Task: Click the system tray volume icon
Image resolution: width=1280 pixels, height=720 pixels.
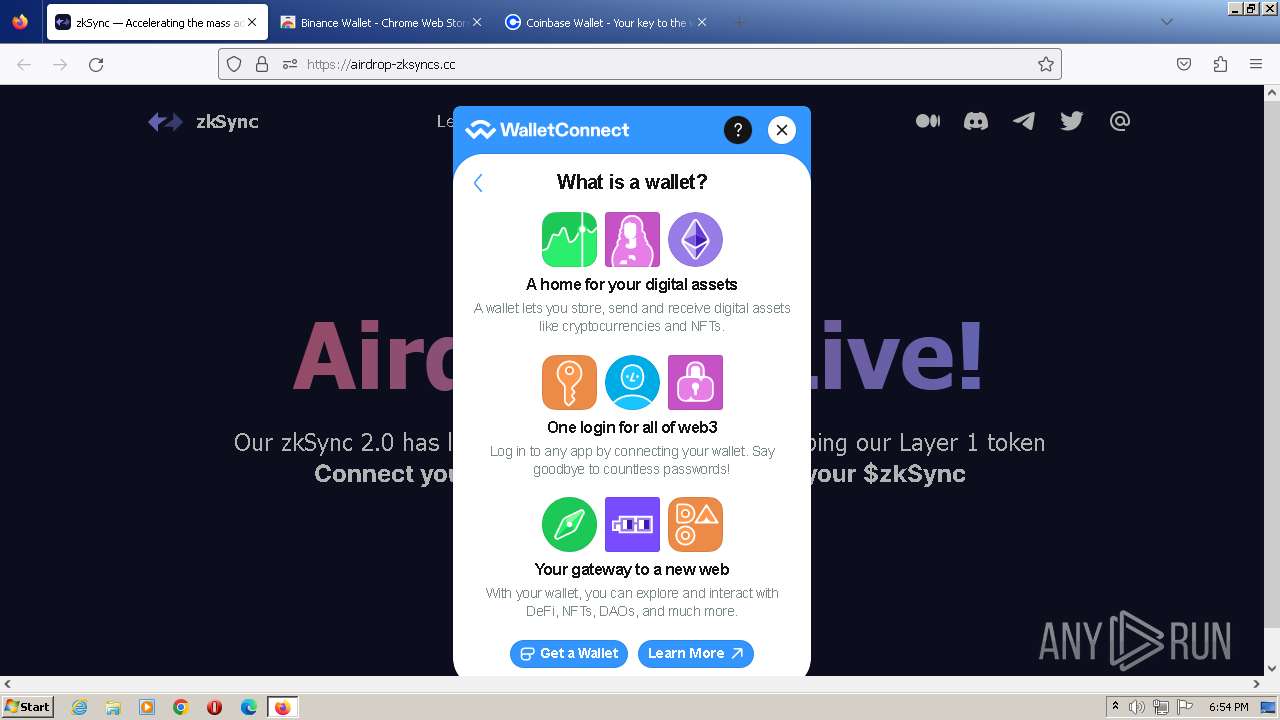Action: coord(1137,707)
